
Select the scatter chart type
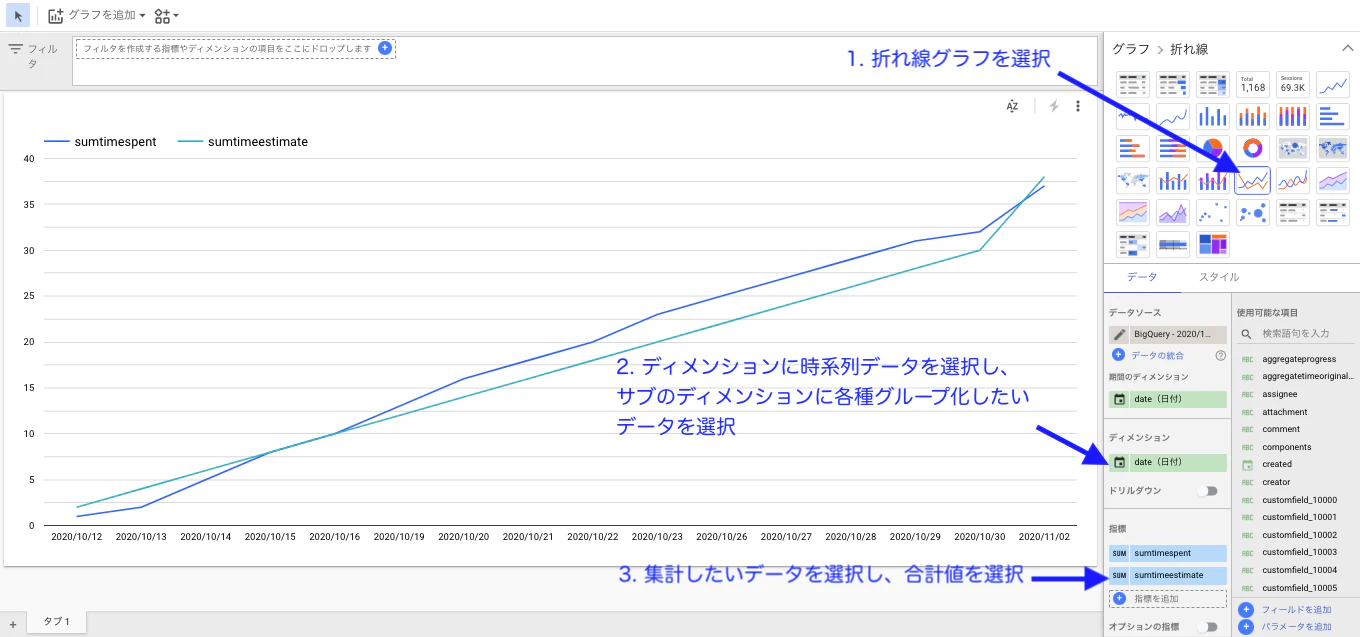coord(1213,213)
